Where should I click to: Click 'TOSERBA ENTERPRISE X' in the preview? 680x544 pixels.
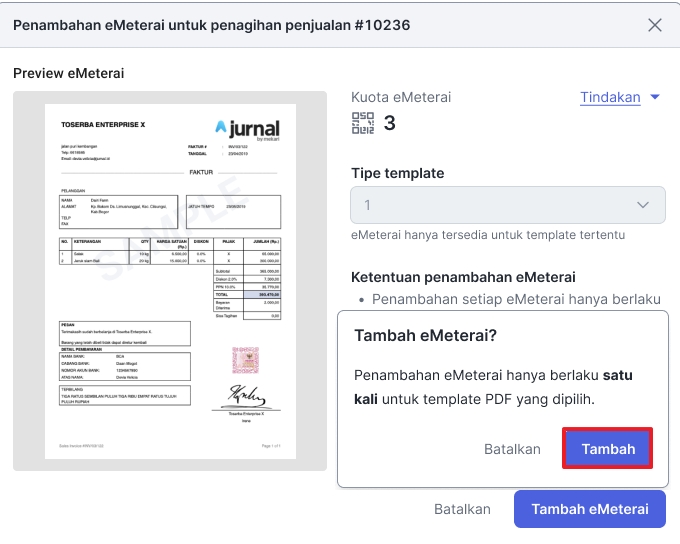pos(103,125)
